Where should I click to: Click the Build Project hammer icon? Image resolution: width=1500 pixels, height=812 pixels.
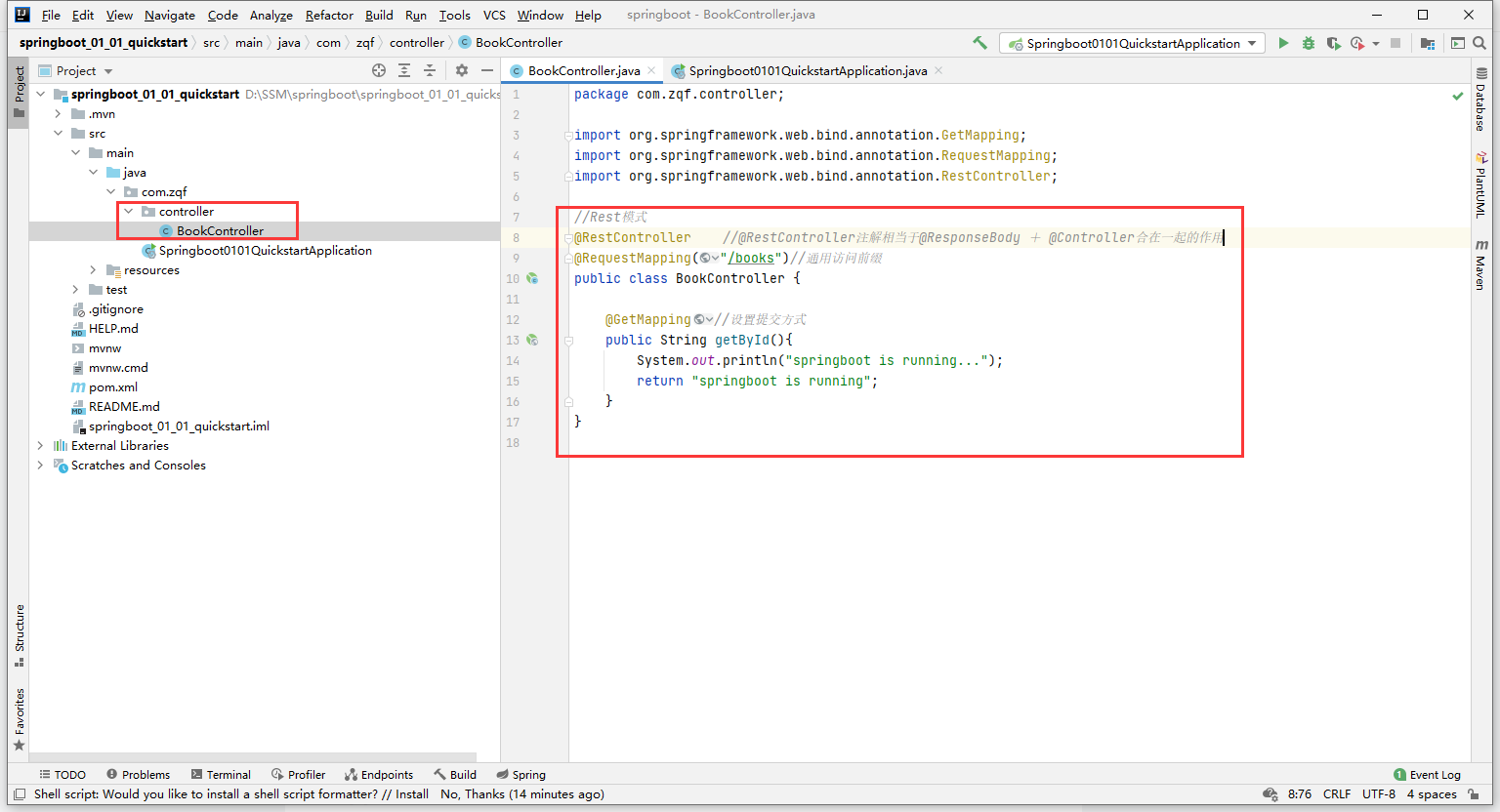(x=979, y=43)
